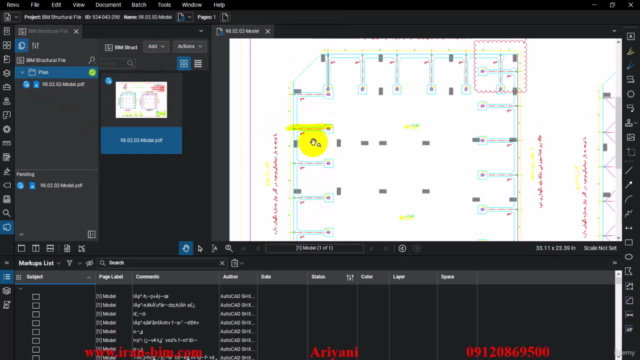
Task: Switch project files to list view
Action: 198,64
